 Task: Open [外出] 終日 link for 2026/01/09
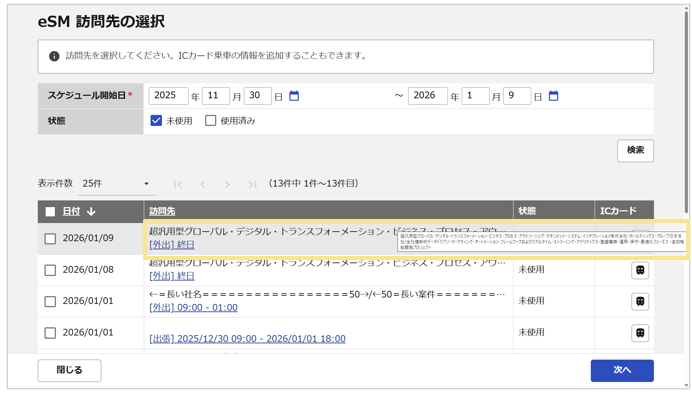pyautogui.click(x=172, y=244)
